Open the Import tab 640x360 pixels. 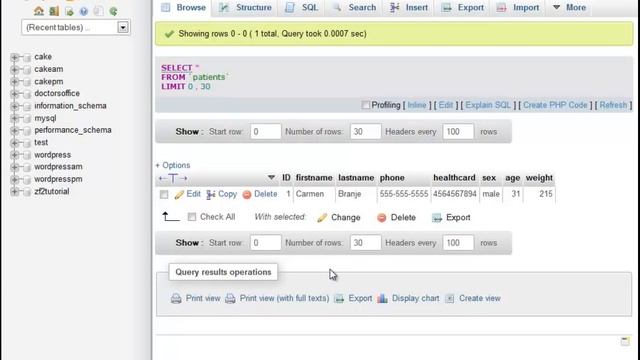(519, 7)
